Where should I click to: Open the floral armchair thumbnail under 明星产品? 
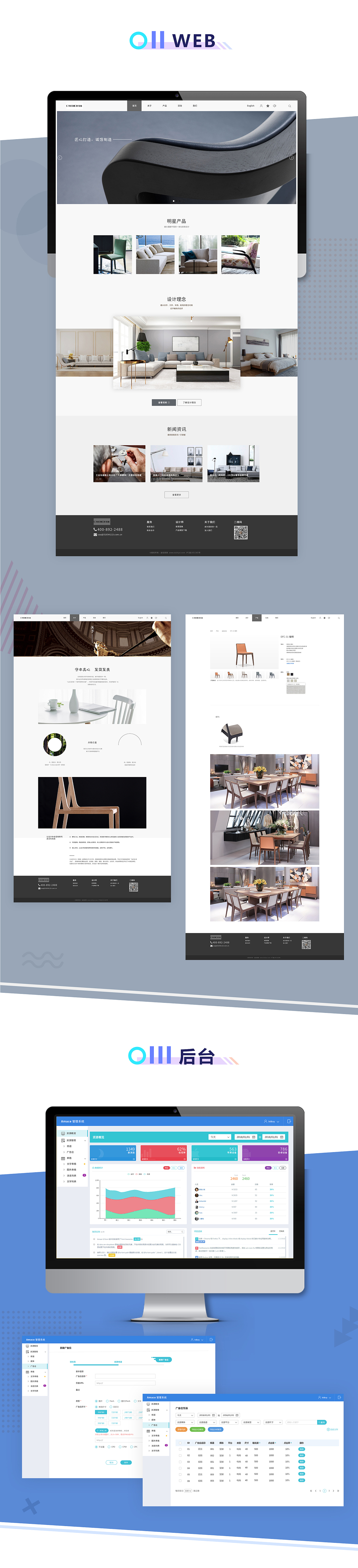pyautogui.click(x=241, y=254)
